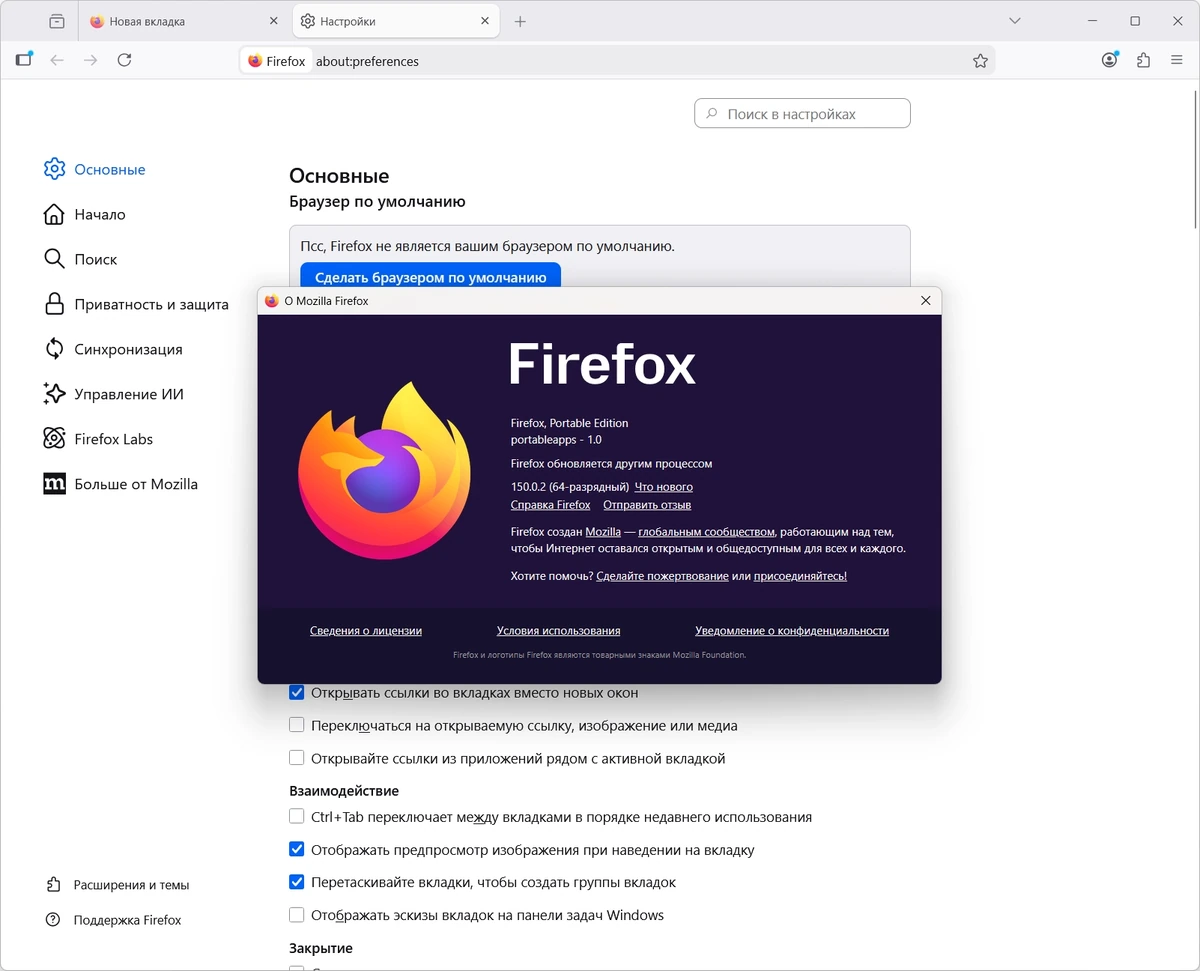Click the home icon beside Начало
The height and width of the screenshot is (971, 1200).
coord(54,214)
